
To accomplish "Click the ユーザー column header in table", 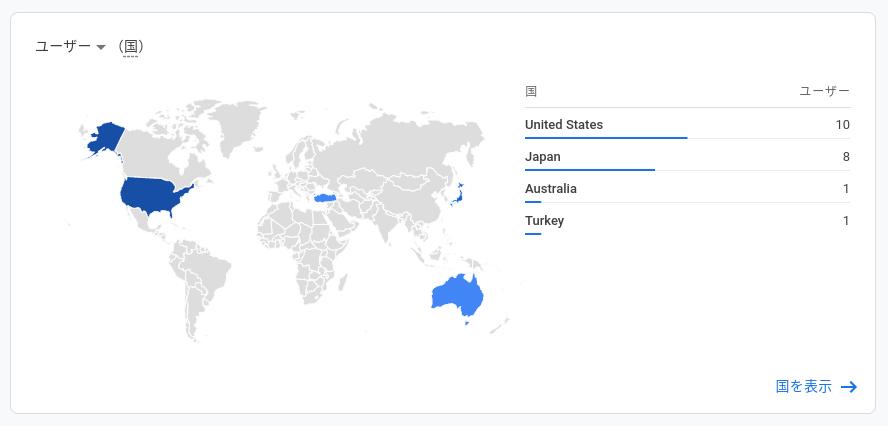I will coord(825,91).
